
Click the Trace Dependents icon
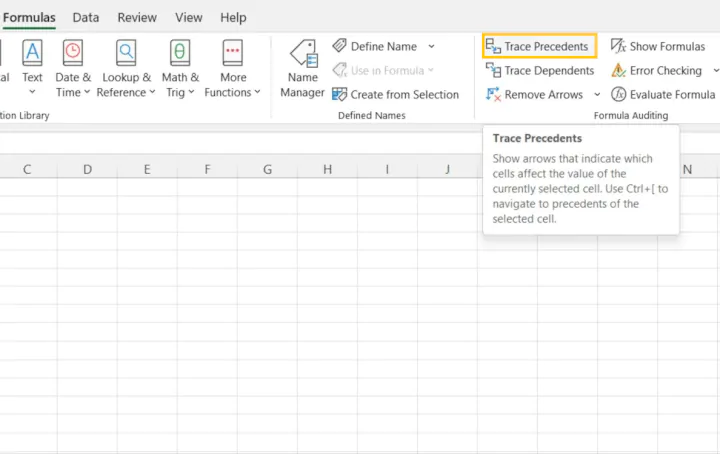click(493, 70)
